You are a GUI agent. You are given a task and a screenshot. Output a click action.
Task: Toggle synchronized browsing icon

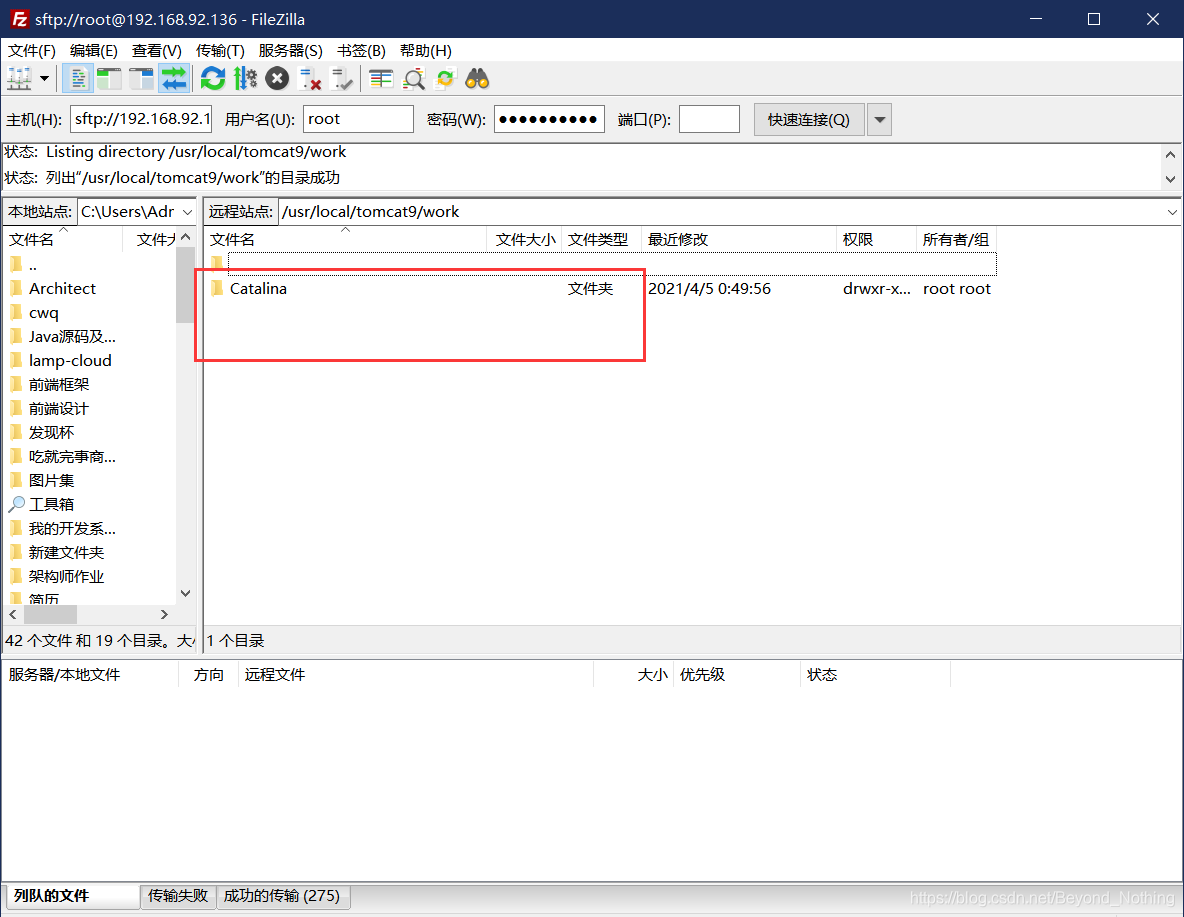[x=446, y=79]
